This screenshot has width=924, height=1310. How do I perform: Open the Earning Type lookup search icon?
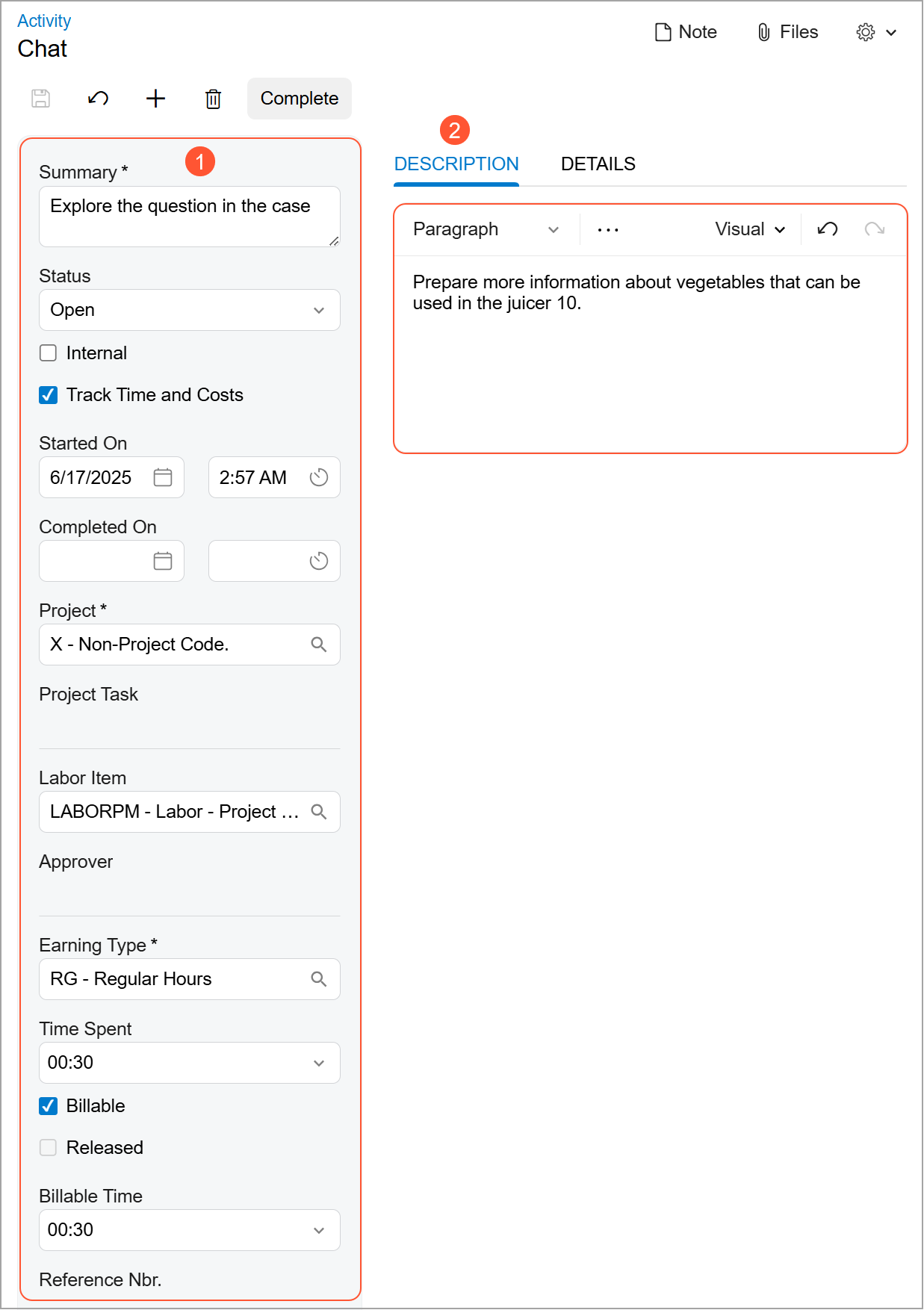click(319, 979)
